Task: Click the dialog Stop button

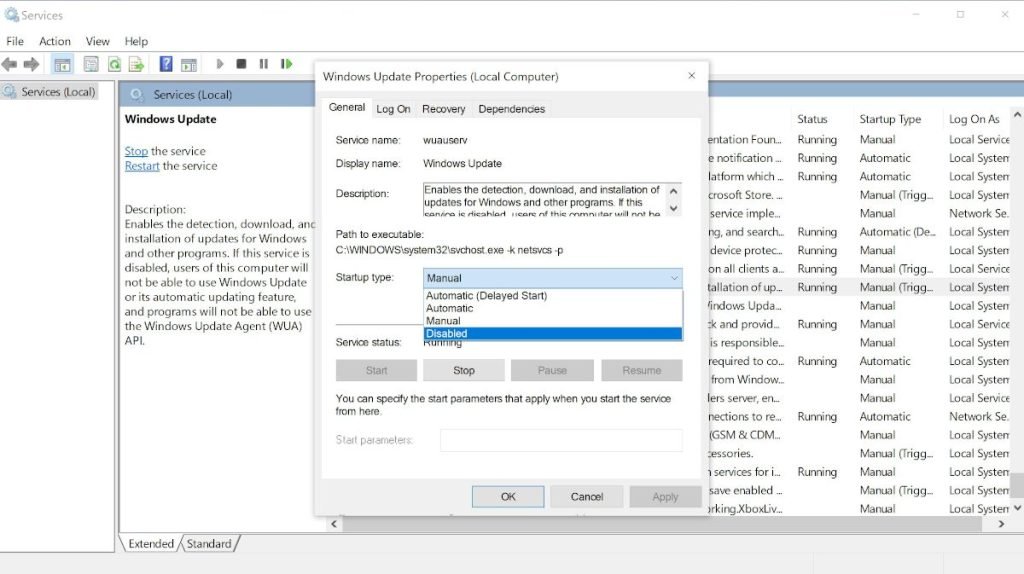Action: (464, 370)
